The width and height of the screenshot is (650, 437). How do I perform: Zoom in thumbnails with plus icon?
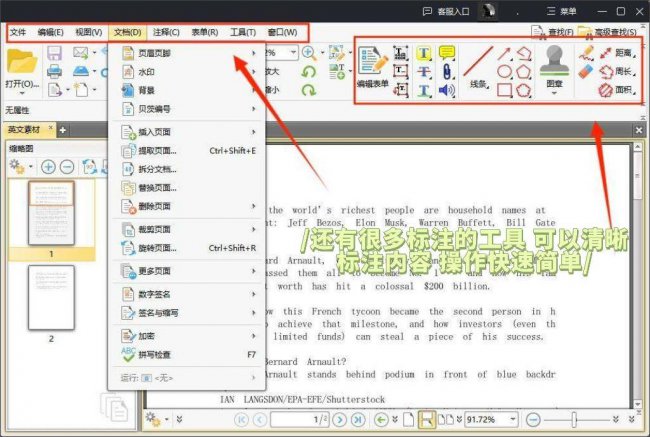coord(48,167)
